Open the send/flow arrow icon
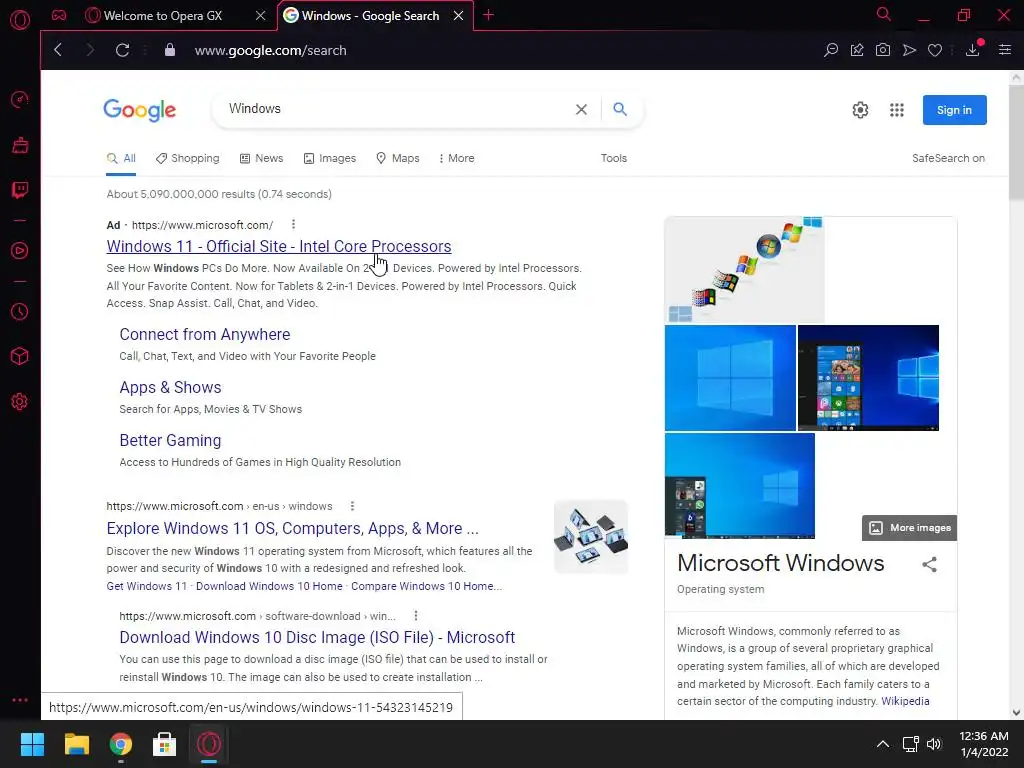Viewport: 1024px width, 768px height. pyautogui.click(x=909, y=50)
